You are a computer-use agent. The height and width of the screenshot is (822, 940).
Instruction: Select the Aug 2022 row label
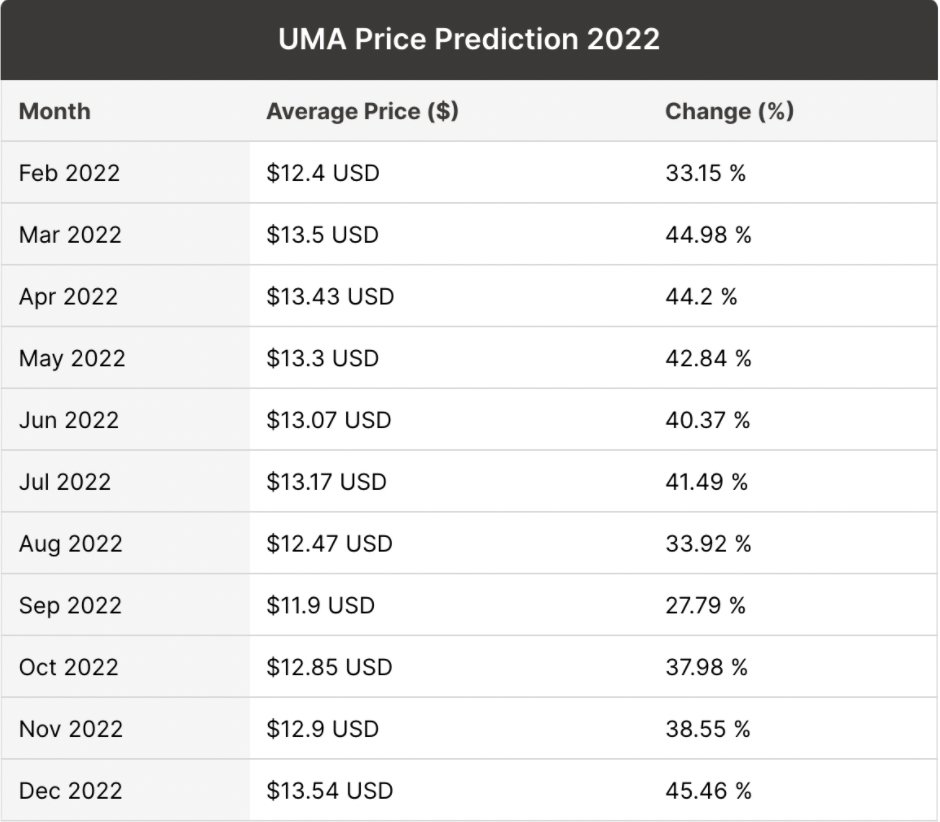point(71,544)
